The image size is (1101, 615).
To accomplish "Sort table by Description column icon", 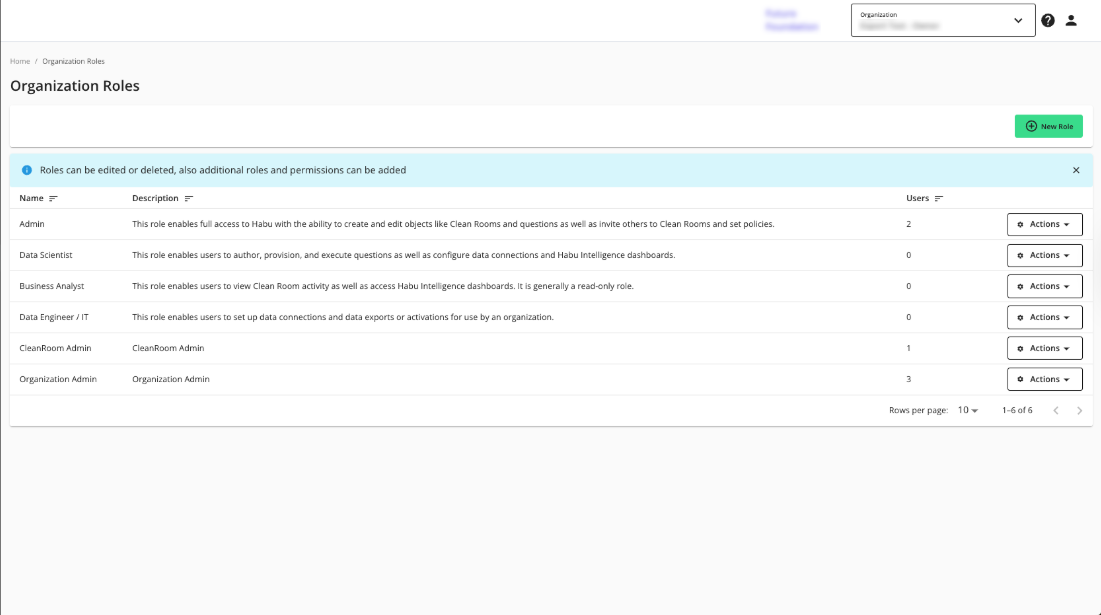I will coord(189,199).
